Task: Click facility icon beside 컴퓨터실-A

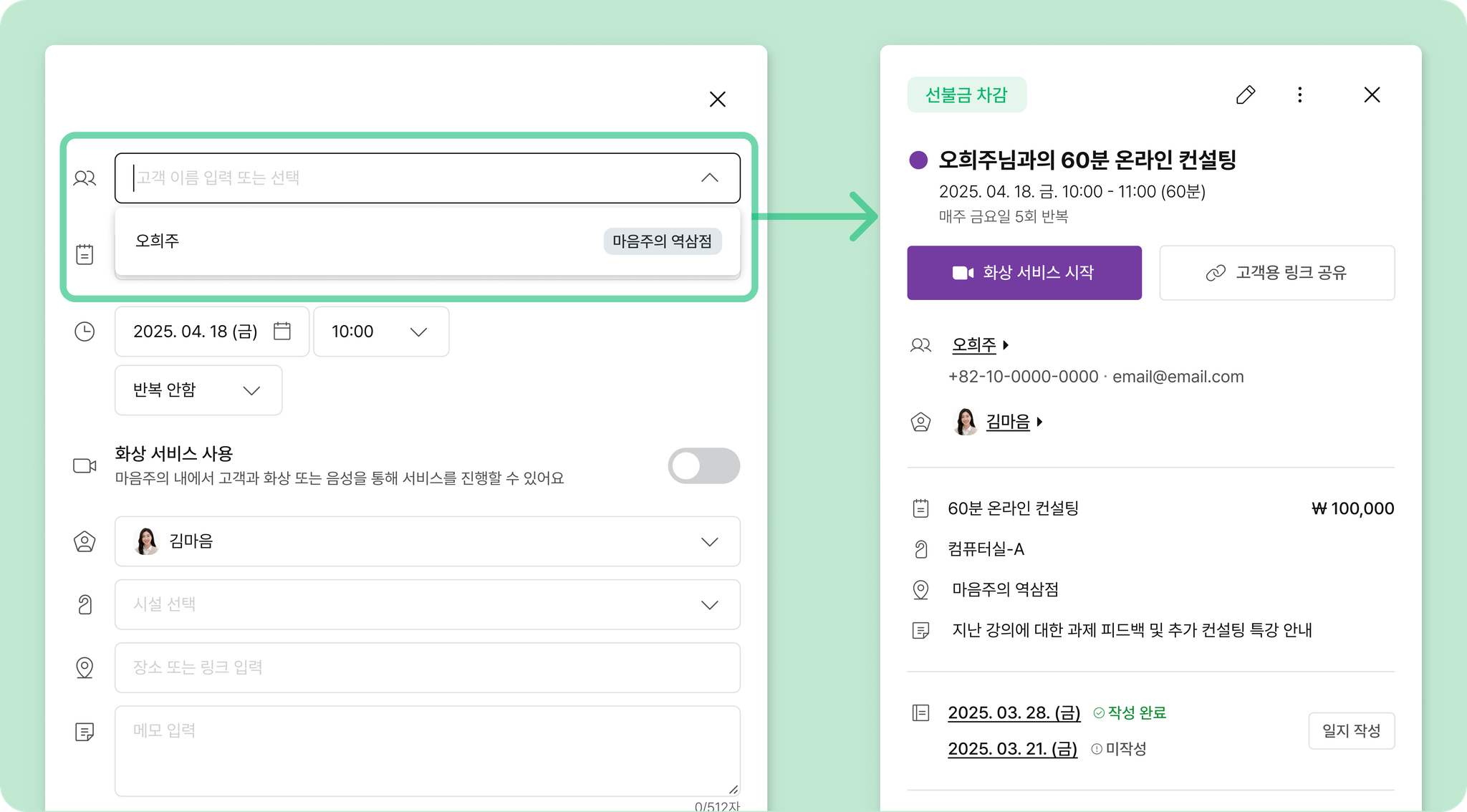Action: tap(921, 549)
